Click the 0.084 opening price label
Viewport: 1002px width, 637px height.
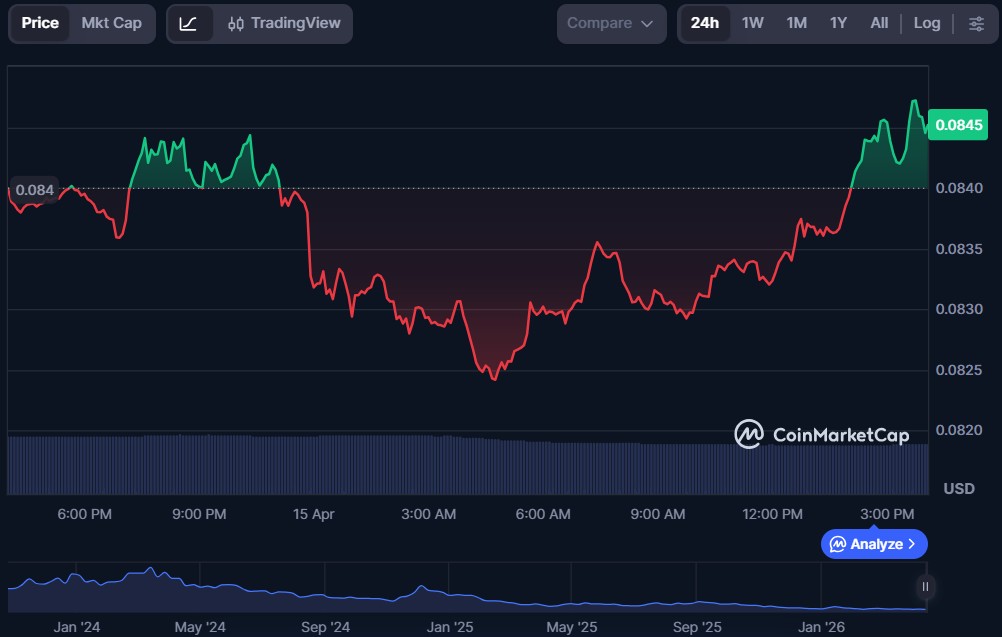[35, 189]
